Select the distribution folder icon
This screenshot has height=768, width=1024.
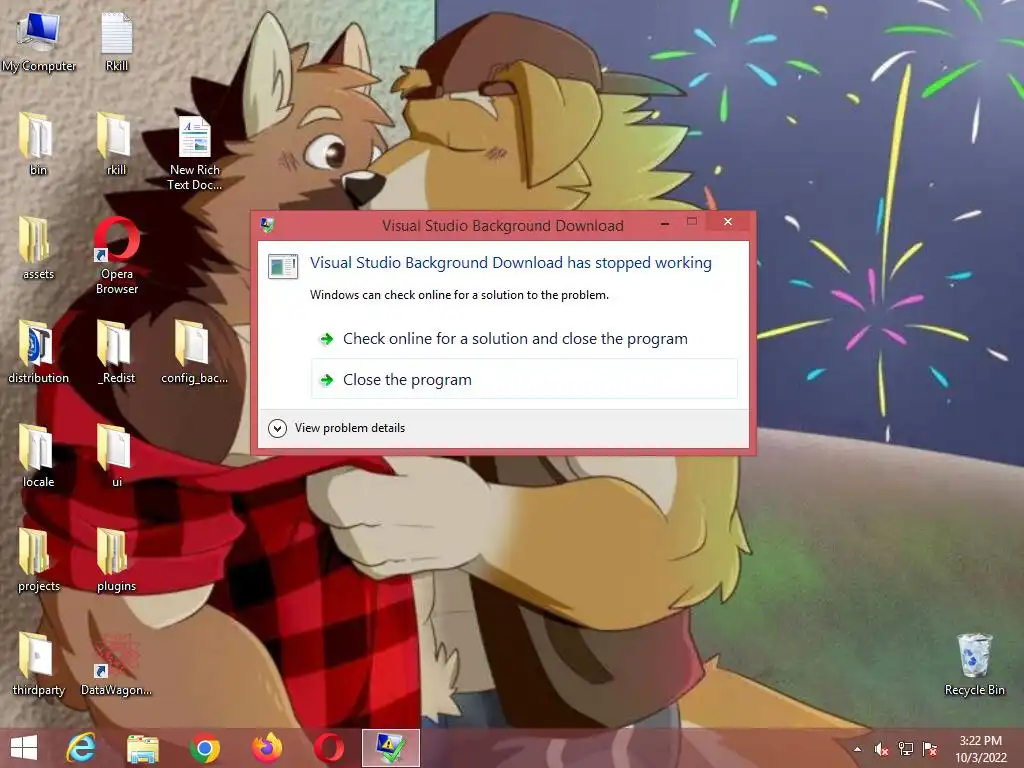click(38, 353)
